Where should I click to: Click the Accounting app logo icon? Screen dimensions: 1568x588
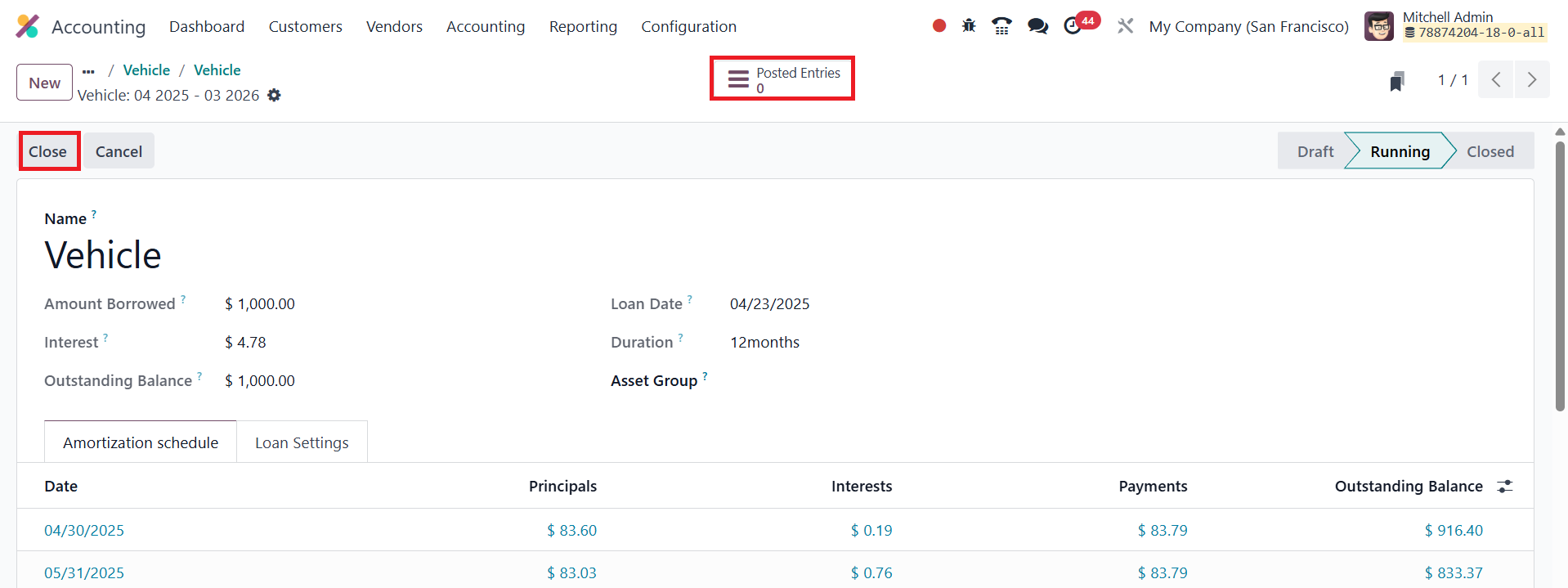(27, 26)
